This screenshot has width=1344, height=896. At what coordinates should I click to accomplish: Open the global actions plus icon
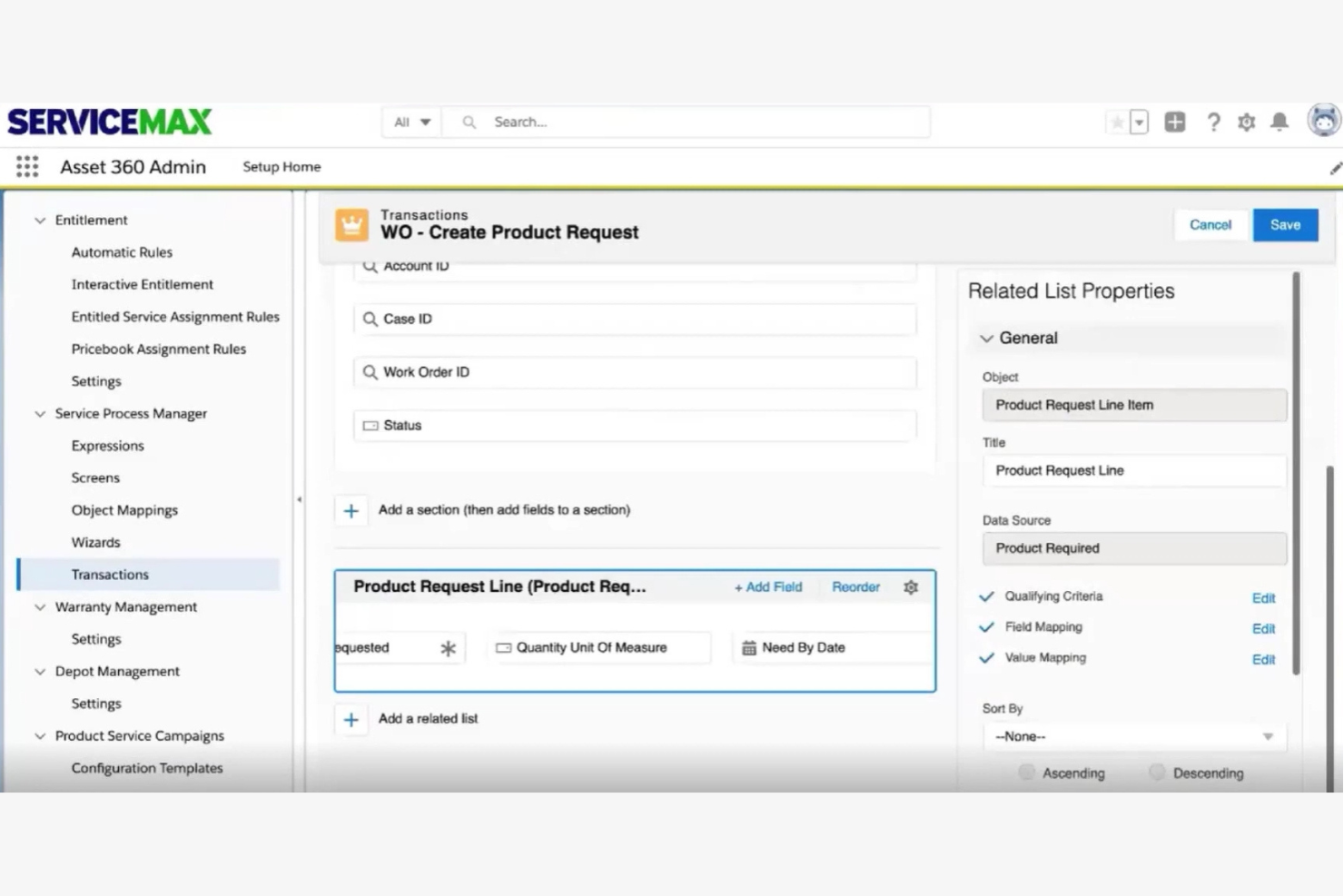point(1175,122)
